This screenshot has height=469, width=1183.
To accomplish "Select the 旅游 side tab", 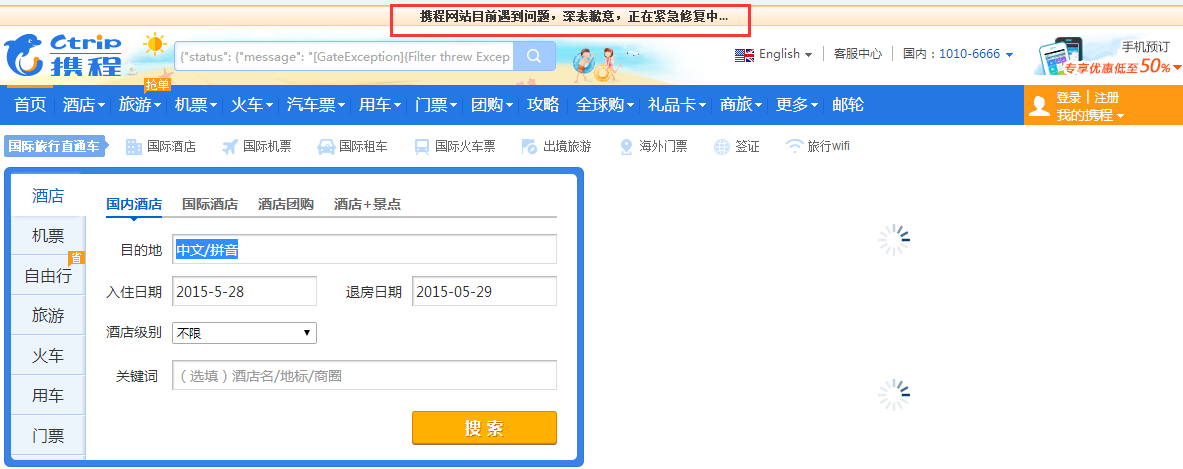I will click(48, 315).
